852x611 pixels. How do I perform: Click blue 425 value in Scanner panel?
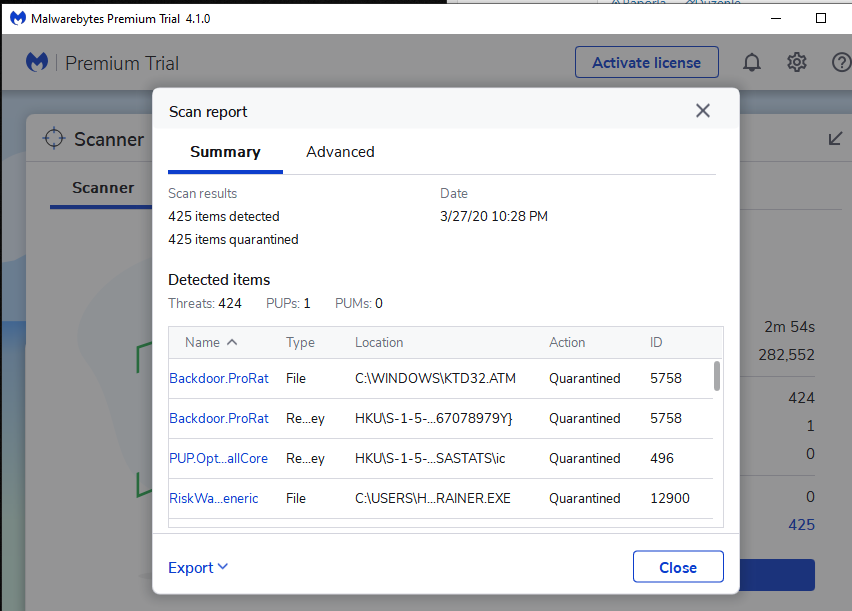click(x=801, y=525)
